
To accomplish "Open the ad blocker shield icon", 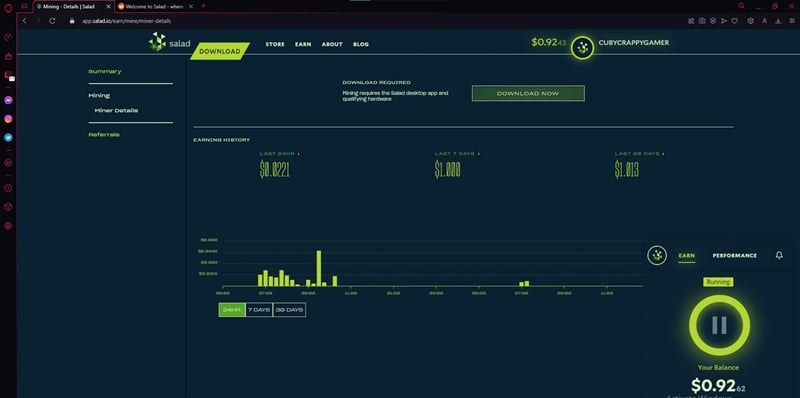I will point(713,21).
